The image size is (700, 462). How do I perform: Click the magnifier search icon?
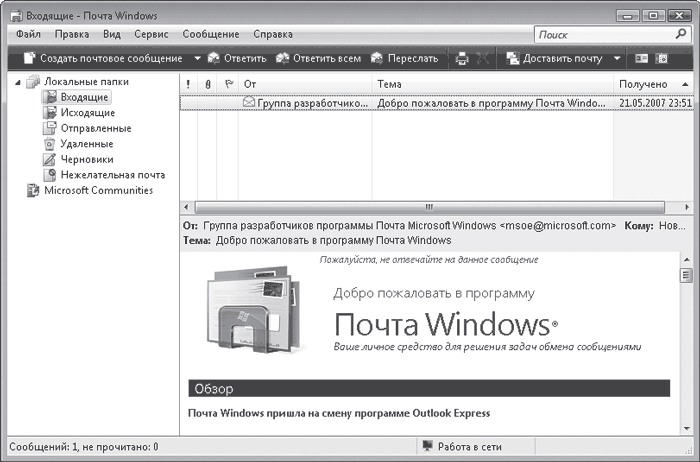[681, 34]
